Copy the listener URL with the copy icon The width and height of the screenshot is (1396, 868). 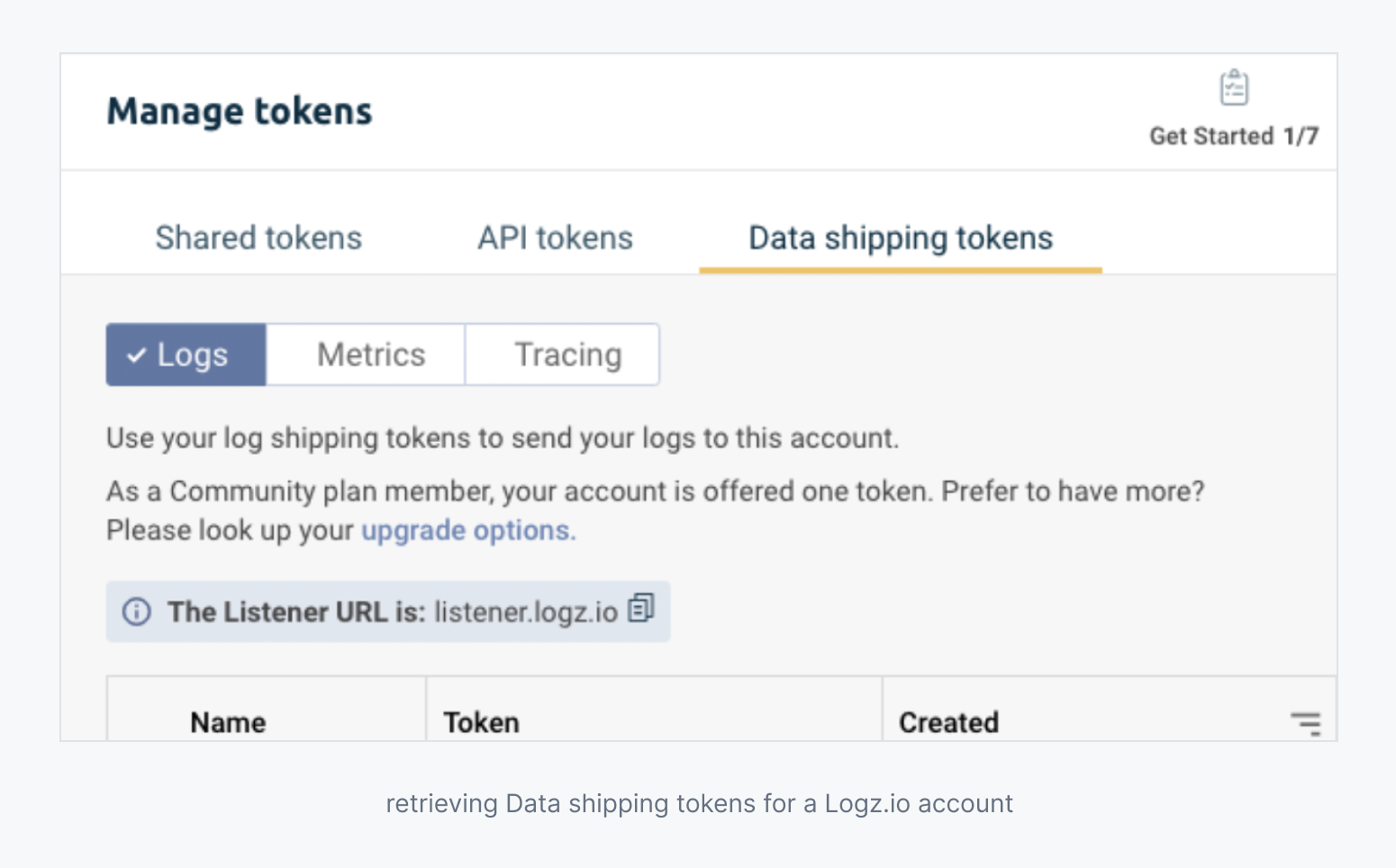click(x=640, y=609)
